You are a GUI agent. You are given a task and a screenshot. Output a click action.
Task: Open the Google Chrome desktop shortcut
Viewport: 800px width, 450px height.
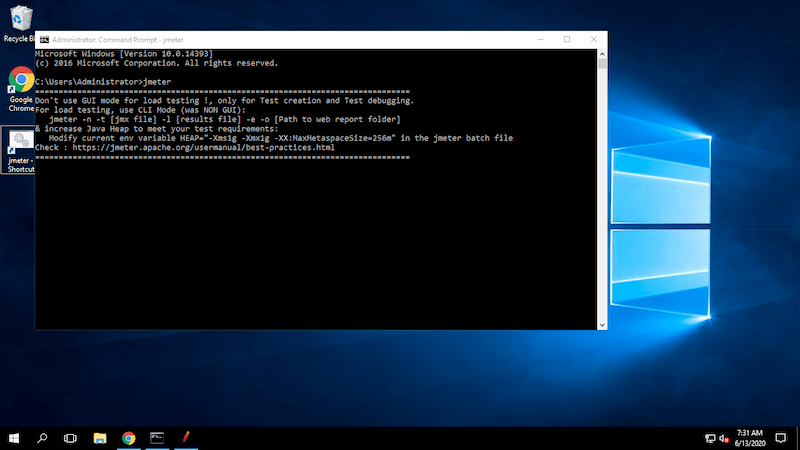click(x=21, y=89)
